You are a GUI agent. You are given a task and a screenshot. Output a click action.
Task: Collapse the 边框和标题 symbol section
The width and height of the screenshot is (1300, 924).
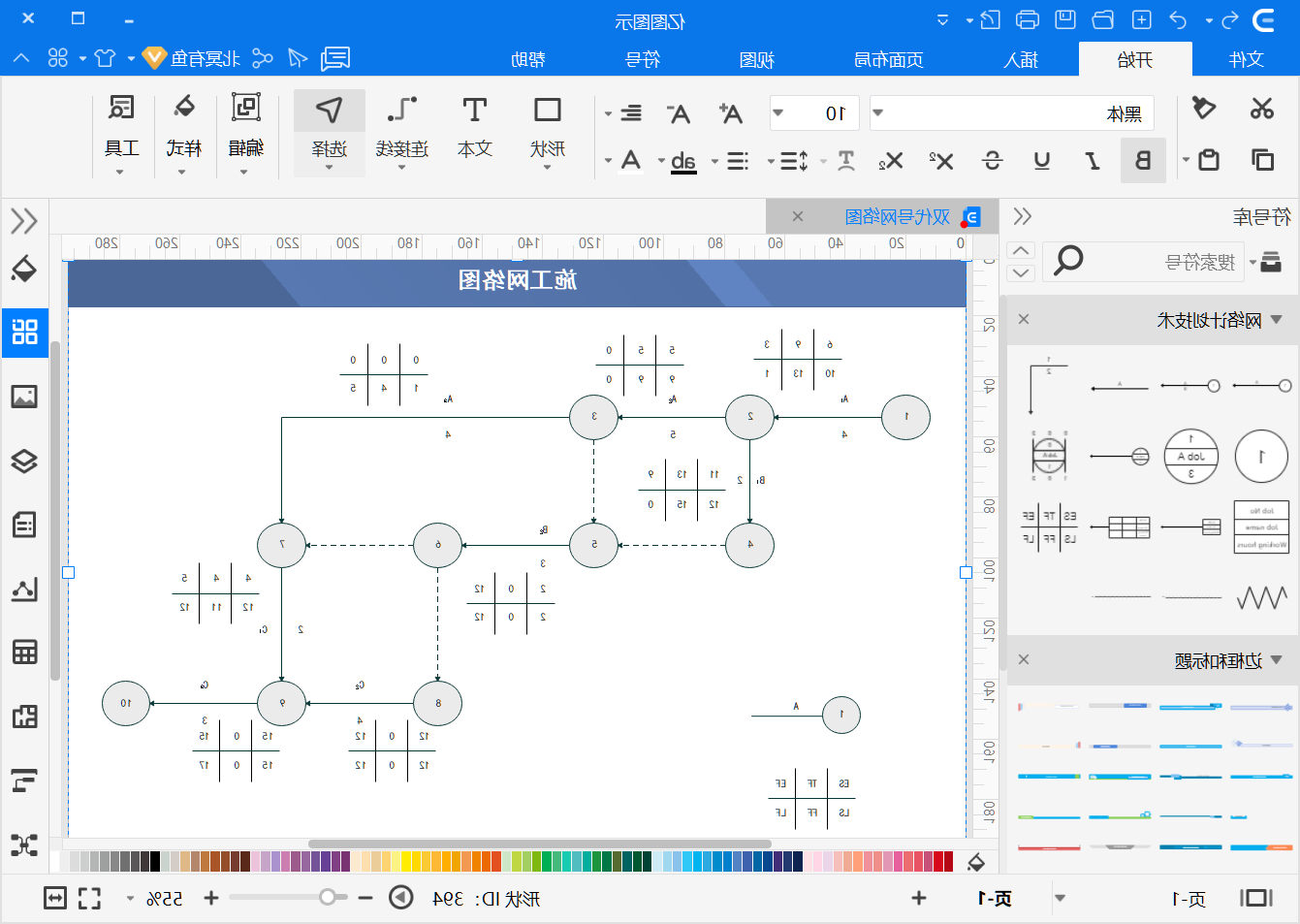[x=1276, y=660]
